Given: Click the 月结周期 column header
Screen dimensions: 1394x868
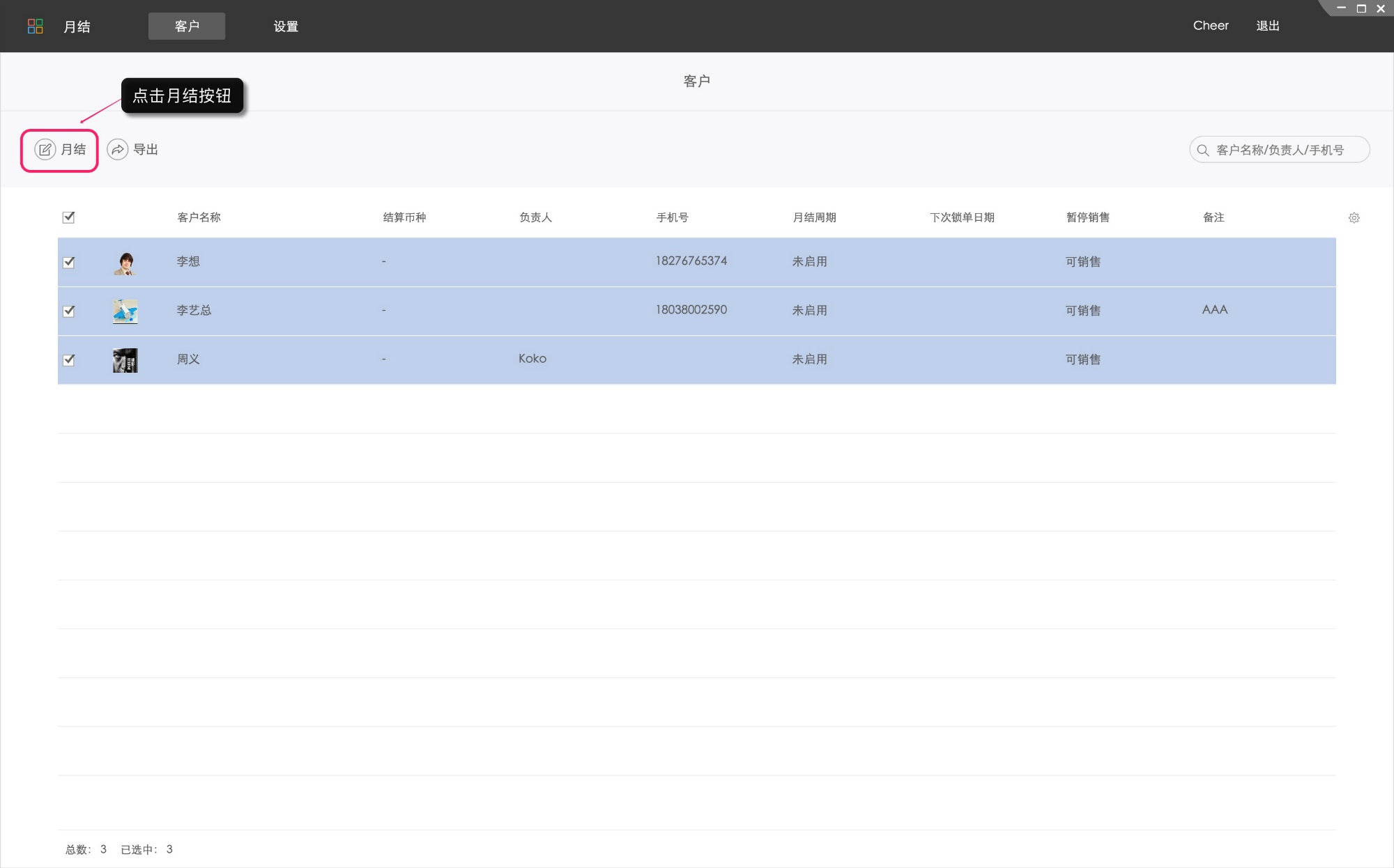Looking at the screenshot, I should pyautogui.click(x=814, y=217).
